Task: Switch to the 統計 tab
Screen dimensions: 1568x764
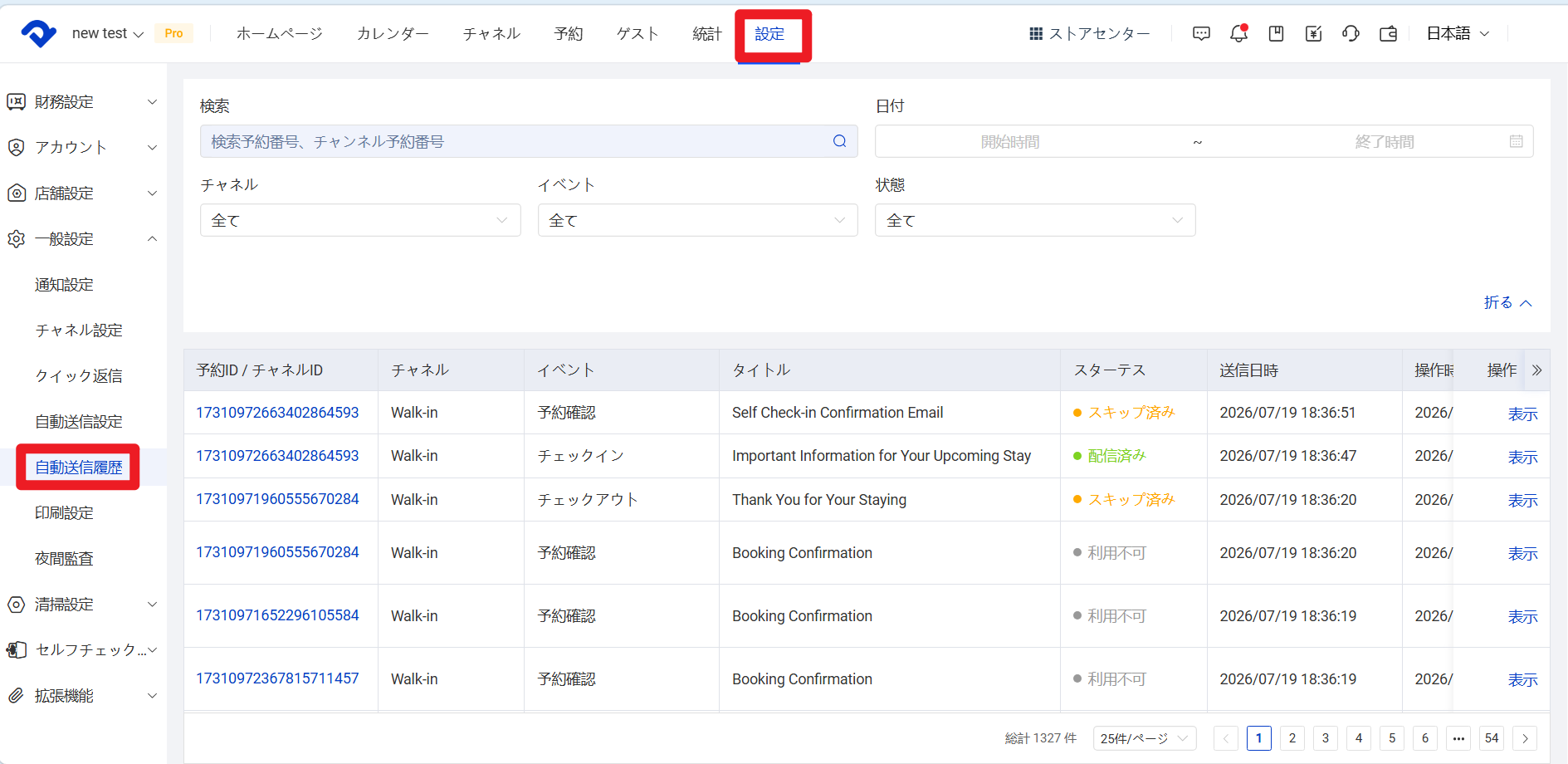Action: click(x=707, y=34)
